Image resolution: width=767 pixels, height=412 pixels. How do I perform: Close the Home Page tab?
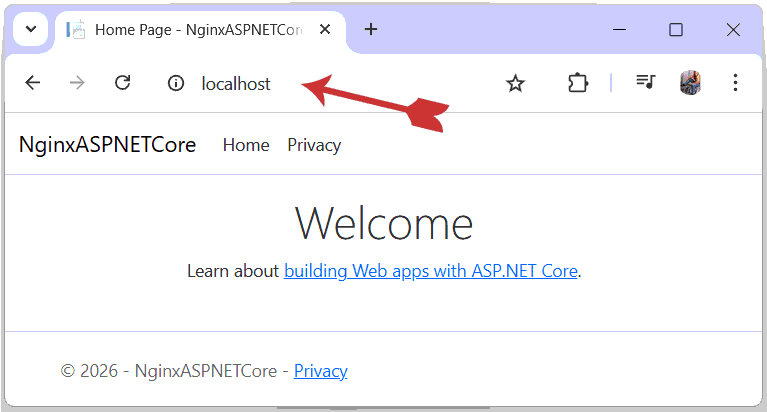coord(325,30)
